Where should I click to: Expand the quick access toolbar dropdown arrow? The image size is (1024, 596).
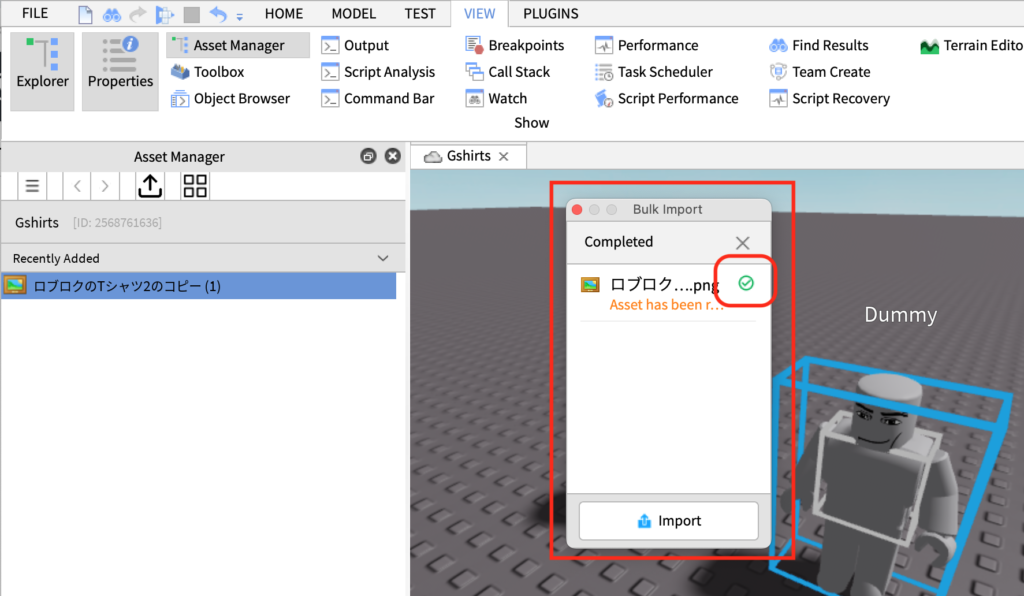pyautogui.click(x=240, y=16)
